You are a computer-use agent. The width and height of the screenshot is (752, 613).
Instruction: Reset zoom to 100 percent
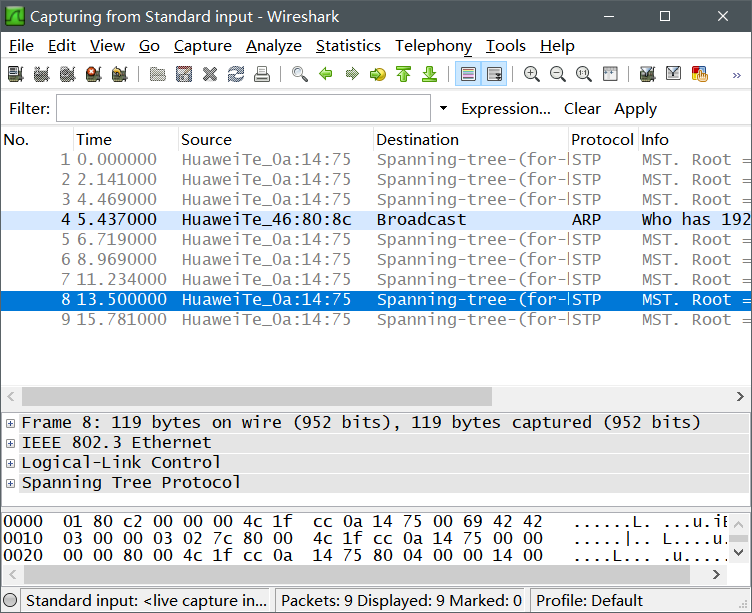point(583,74)
